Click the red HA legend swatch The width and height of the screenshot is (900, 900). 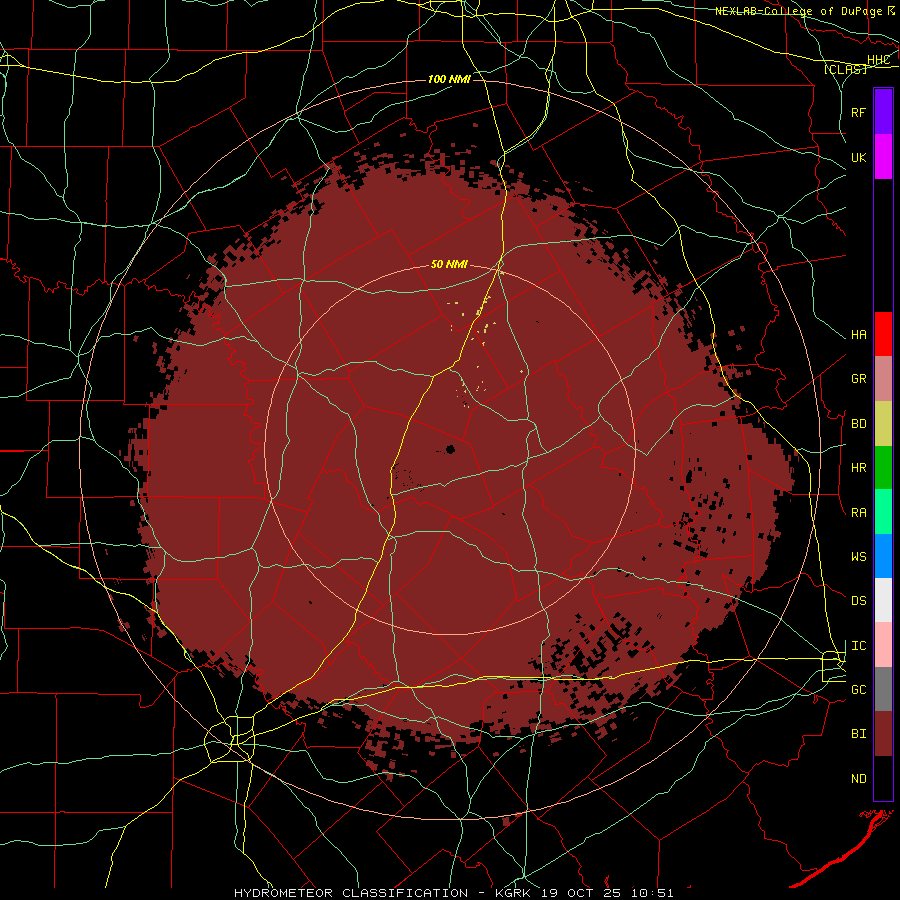click(883, 334)
